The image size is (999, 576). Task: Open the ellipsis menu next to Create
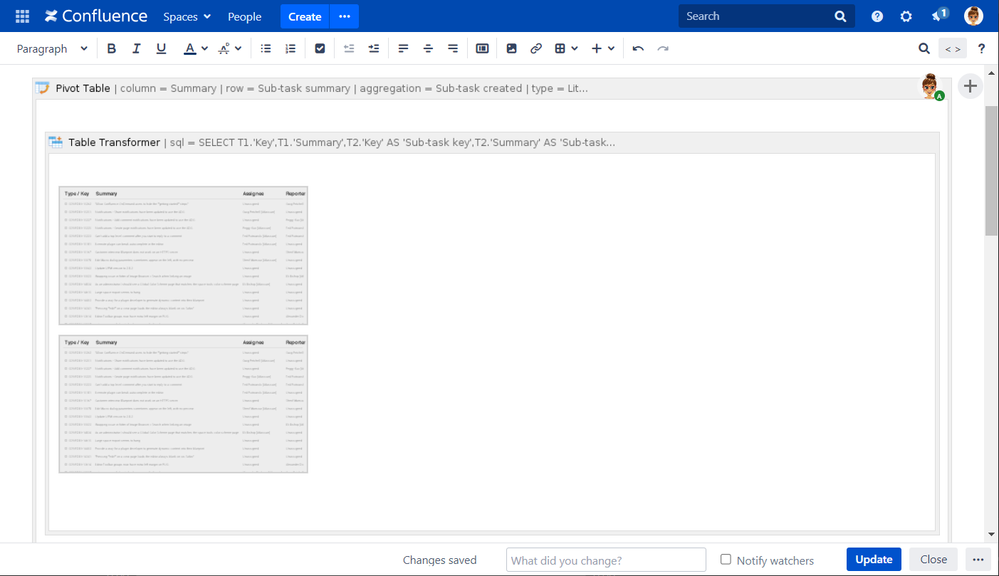pos(345,16)
